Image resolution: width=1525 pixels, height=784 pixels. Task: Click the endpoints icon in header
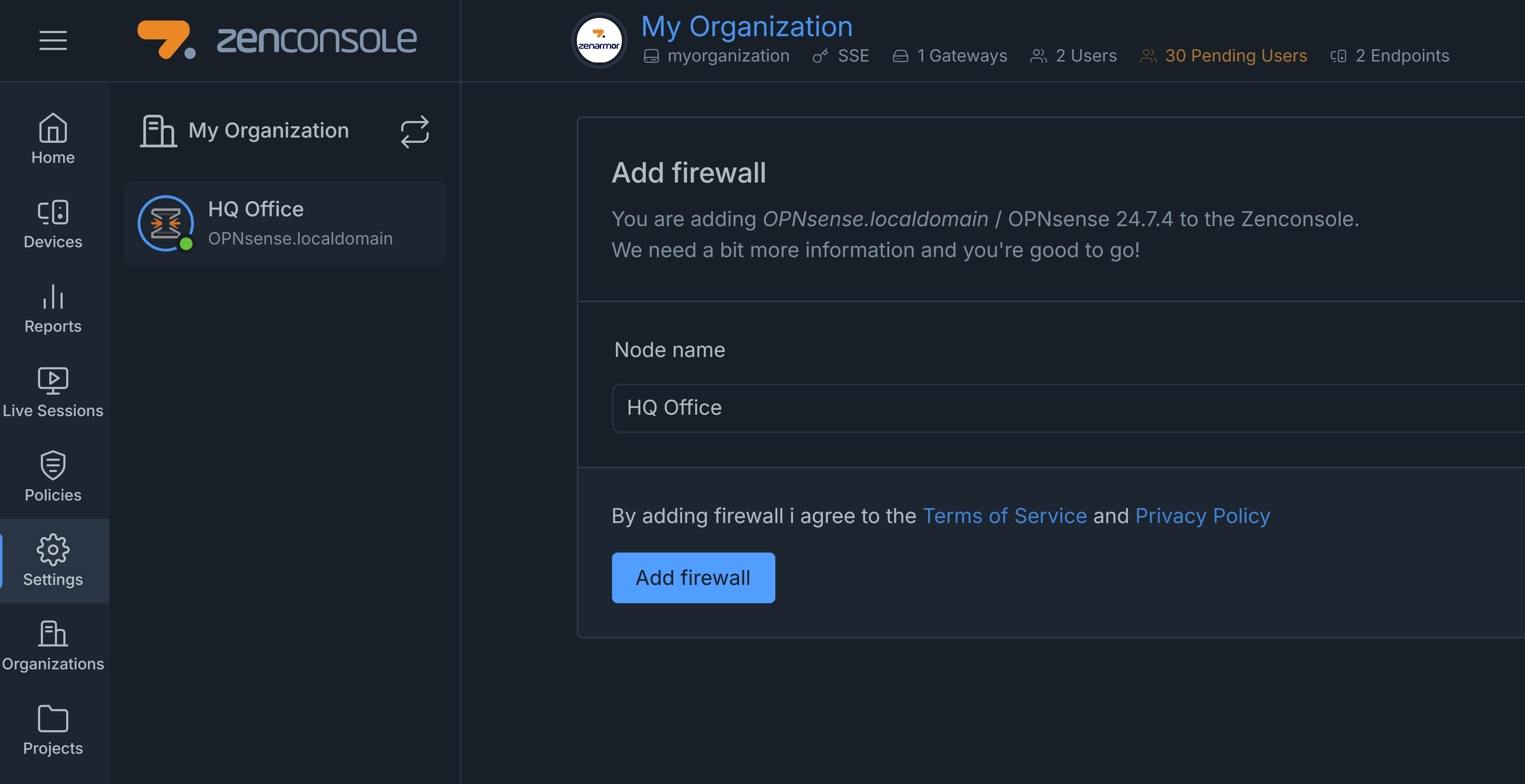click(1338, 56)
